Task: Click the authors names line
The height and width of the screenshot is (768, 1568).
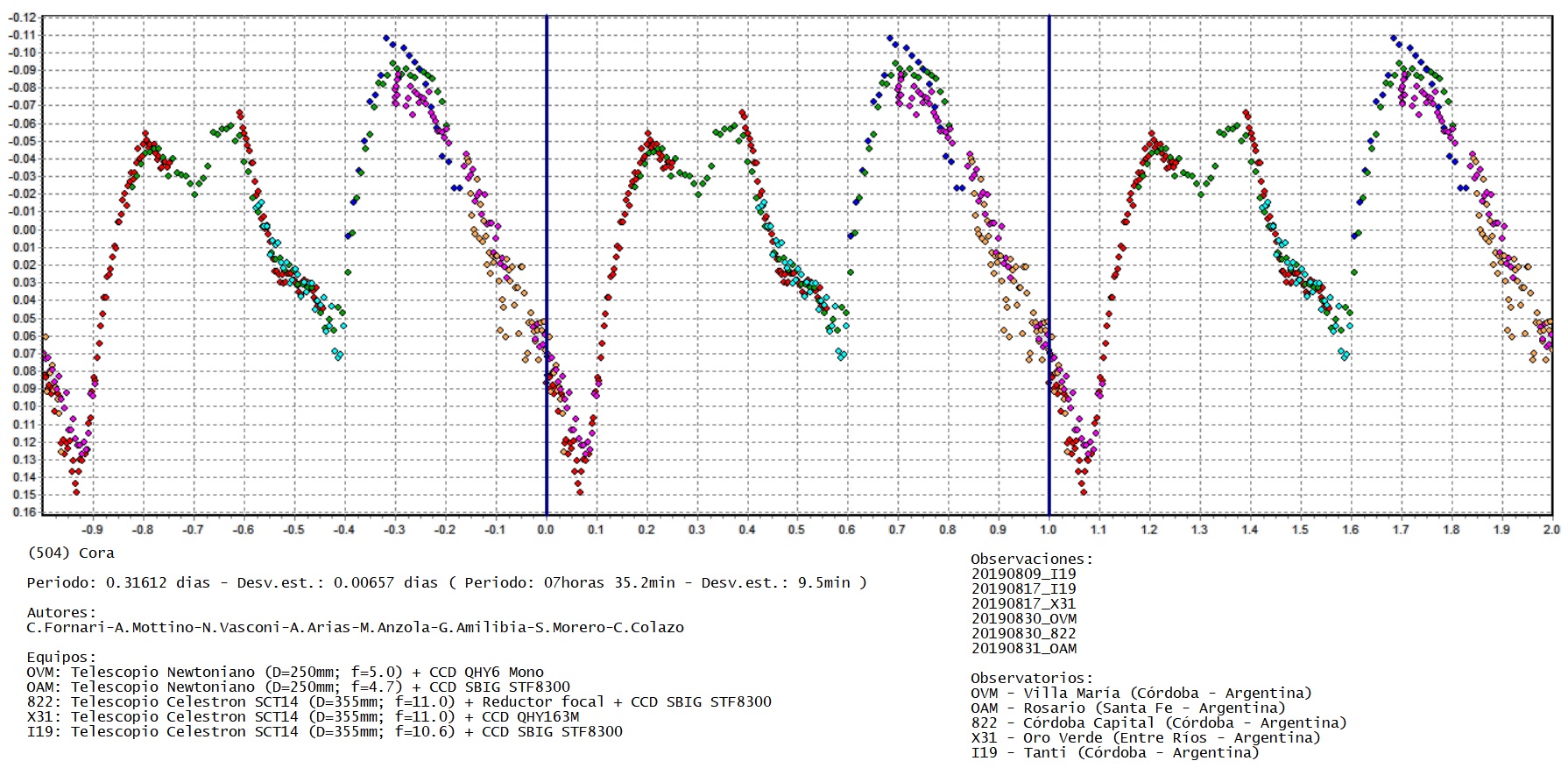Action: pyautogui.click(x=356, y=627)
